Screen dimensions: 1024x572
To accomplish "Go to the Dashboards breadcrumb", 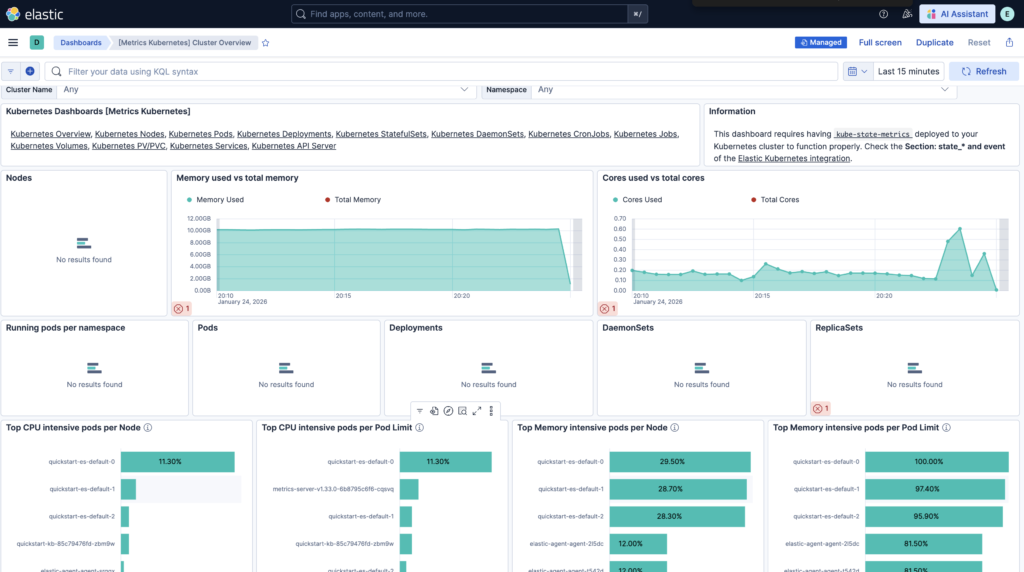I will point(80,43).
